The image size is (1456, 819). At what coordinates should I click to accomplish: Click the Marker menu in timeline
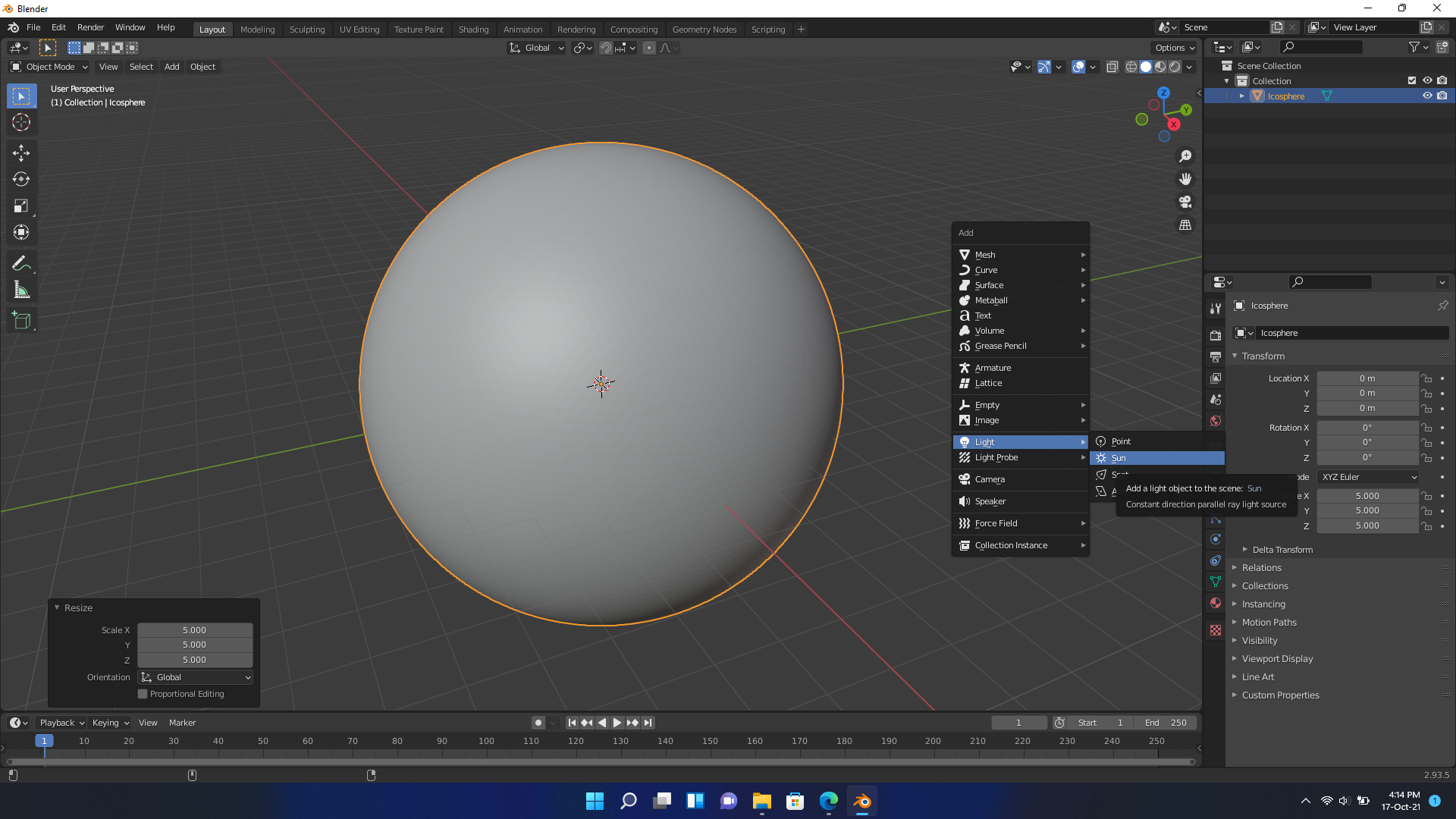point(182,723)
